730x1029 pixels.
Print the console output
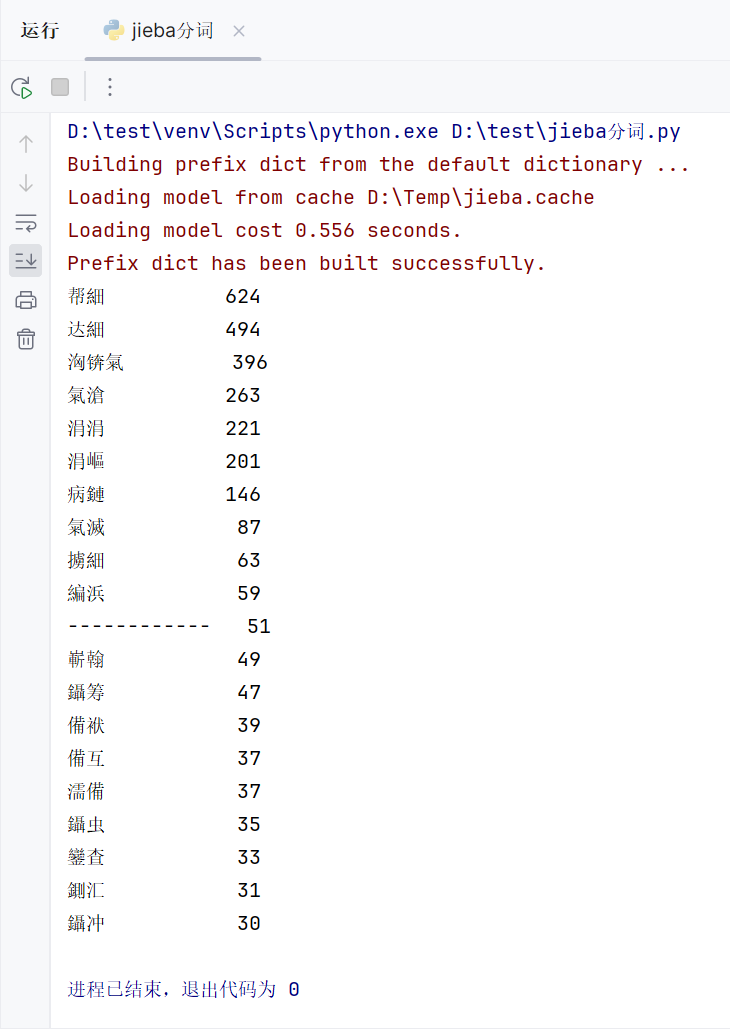pyautogui.click(x=26, y=300)
